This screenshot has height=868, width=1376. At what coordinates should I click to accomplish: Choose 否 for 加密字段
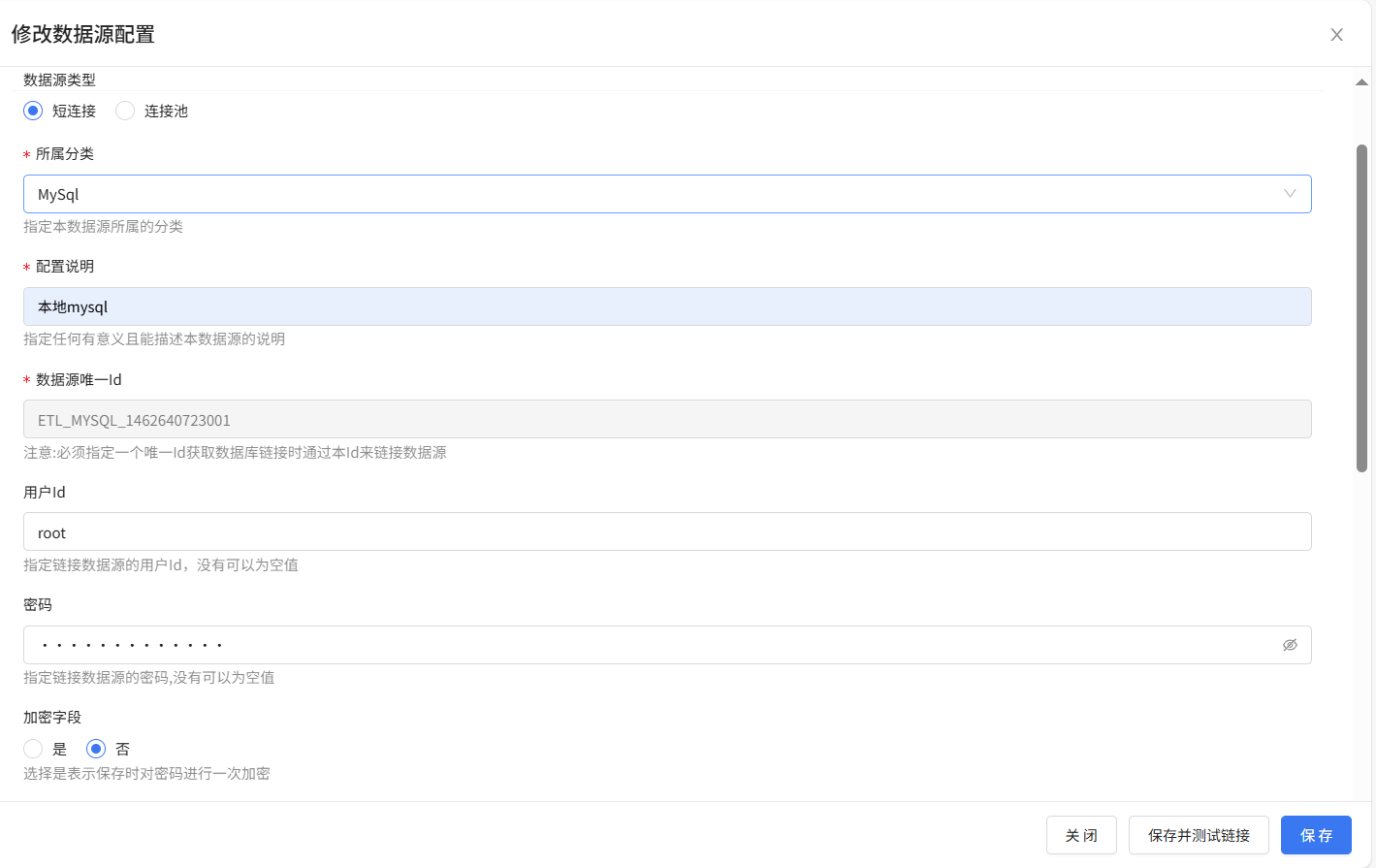[x=96, y=749]
